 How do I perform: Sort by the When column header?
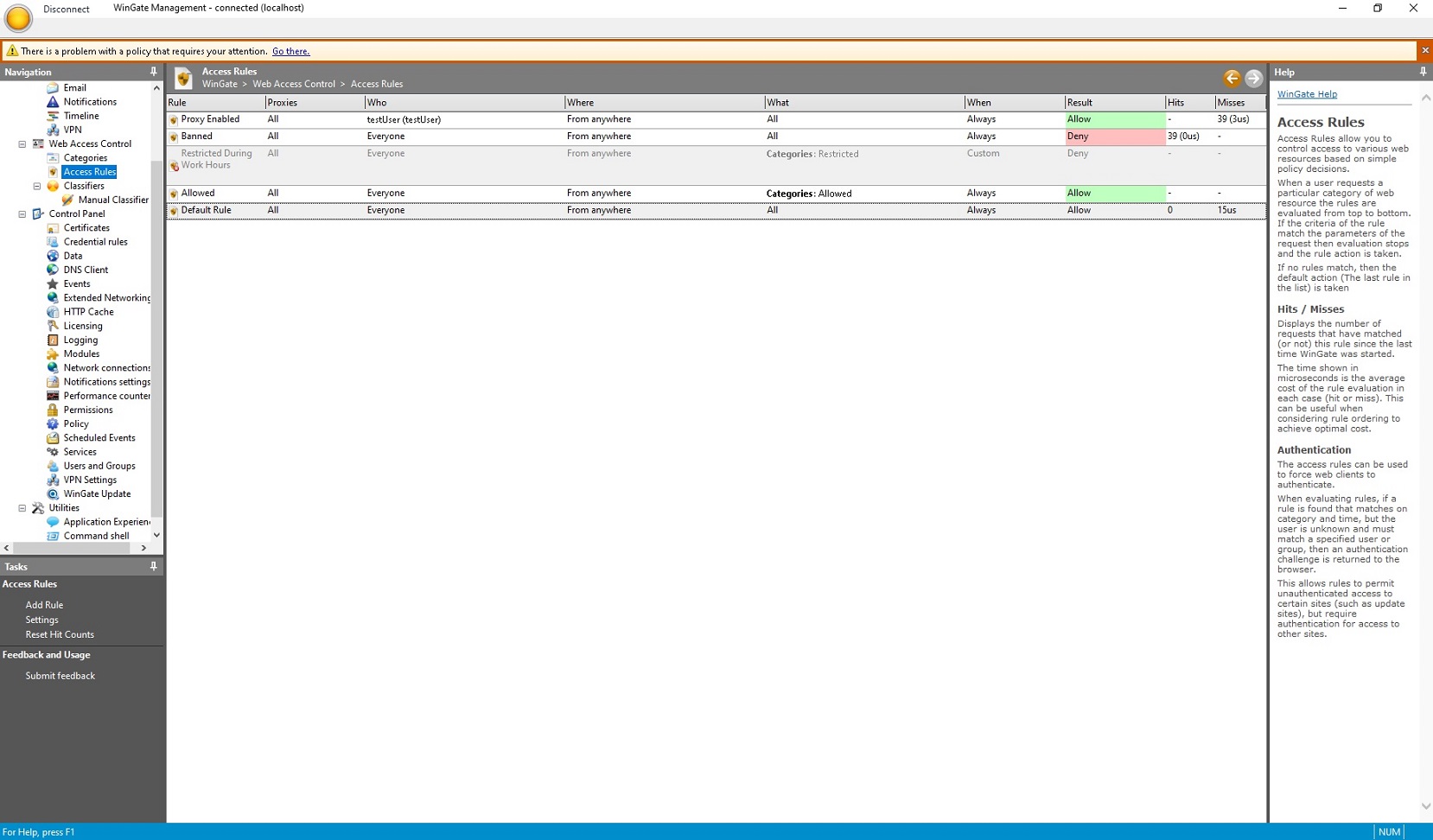tap(1015, 102)
